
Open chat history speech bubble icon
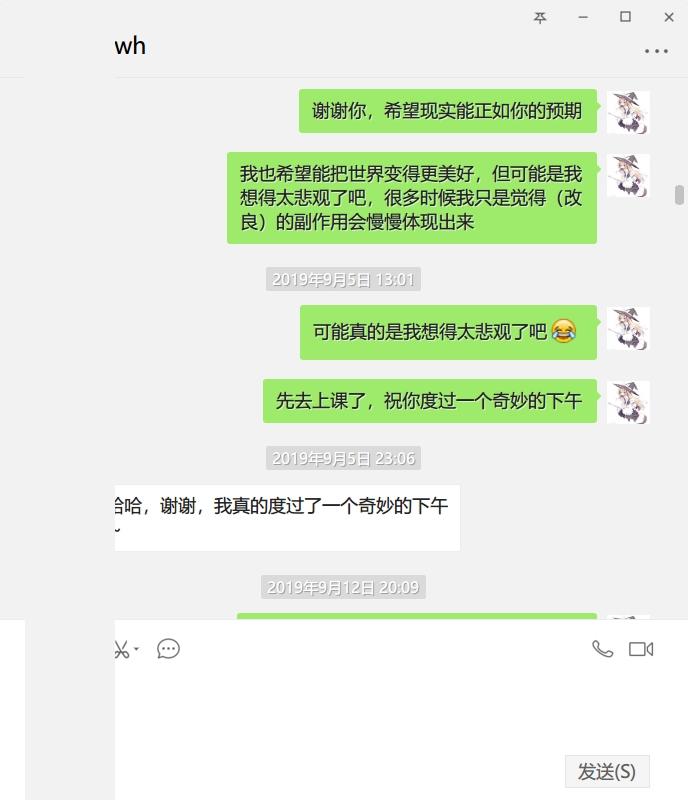coord(168,649)
